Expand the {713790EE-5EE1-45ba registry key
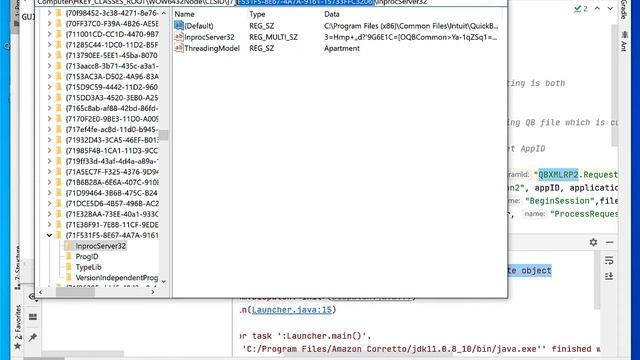 (49, 55)
